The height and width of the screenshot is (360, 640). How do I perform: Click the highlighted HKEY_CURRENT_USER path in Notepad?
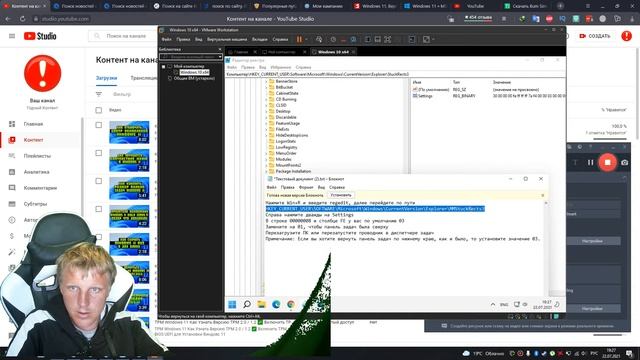click(x=375, y=209)
